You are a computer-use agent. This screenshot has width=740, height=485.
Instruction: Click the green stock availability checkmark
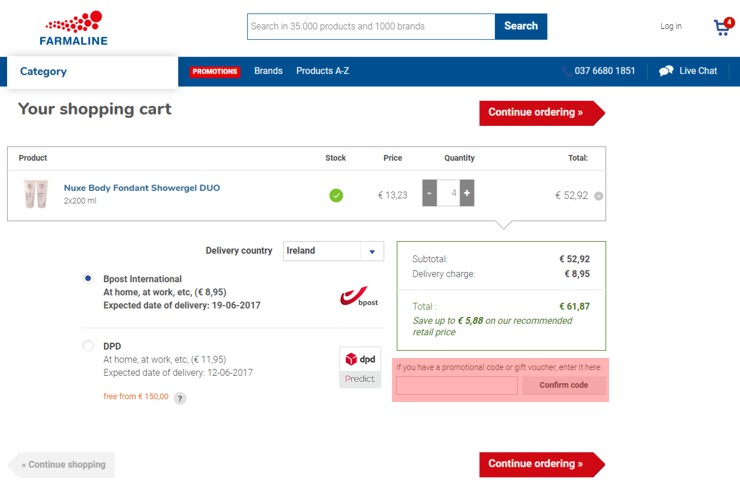tap(336, 195)
